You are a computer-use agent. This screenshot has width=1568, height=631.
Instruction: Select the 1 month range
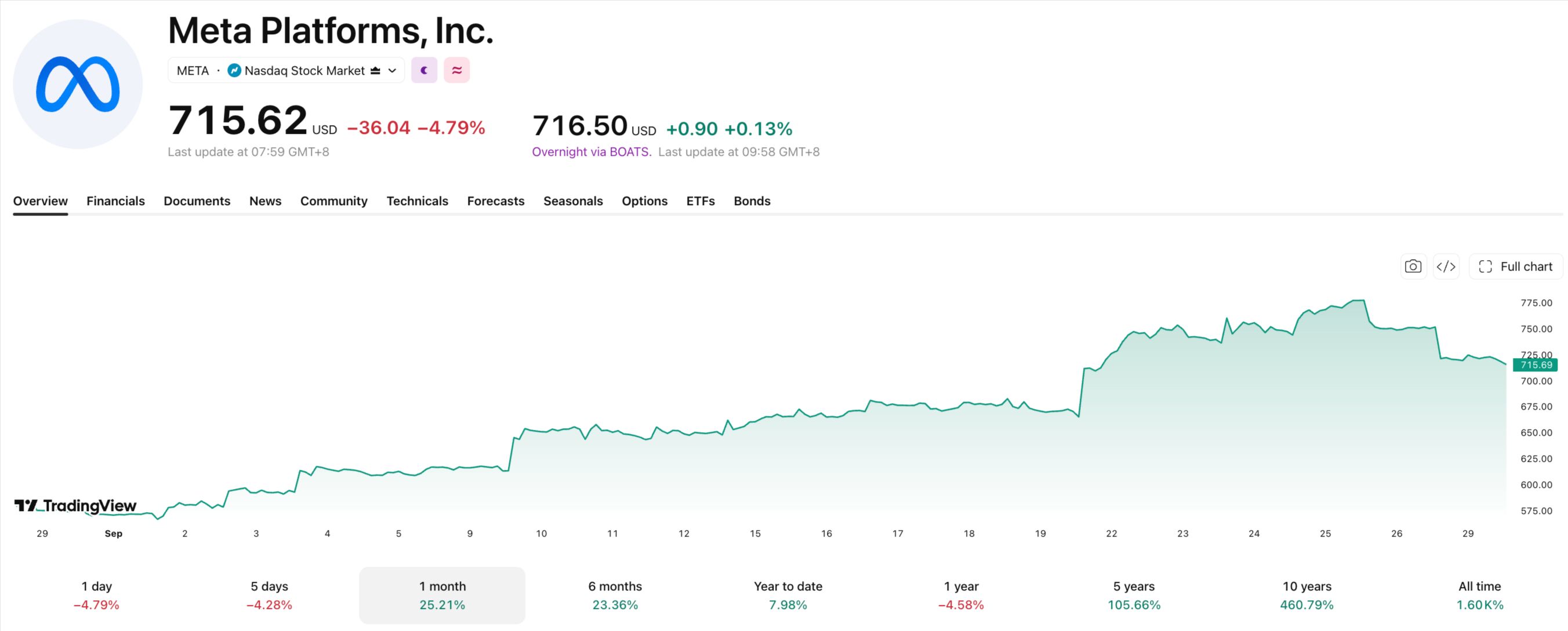coord(442,595)
